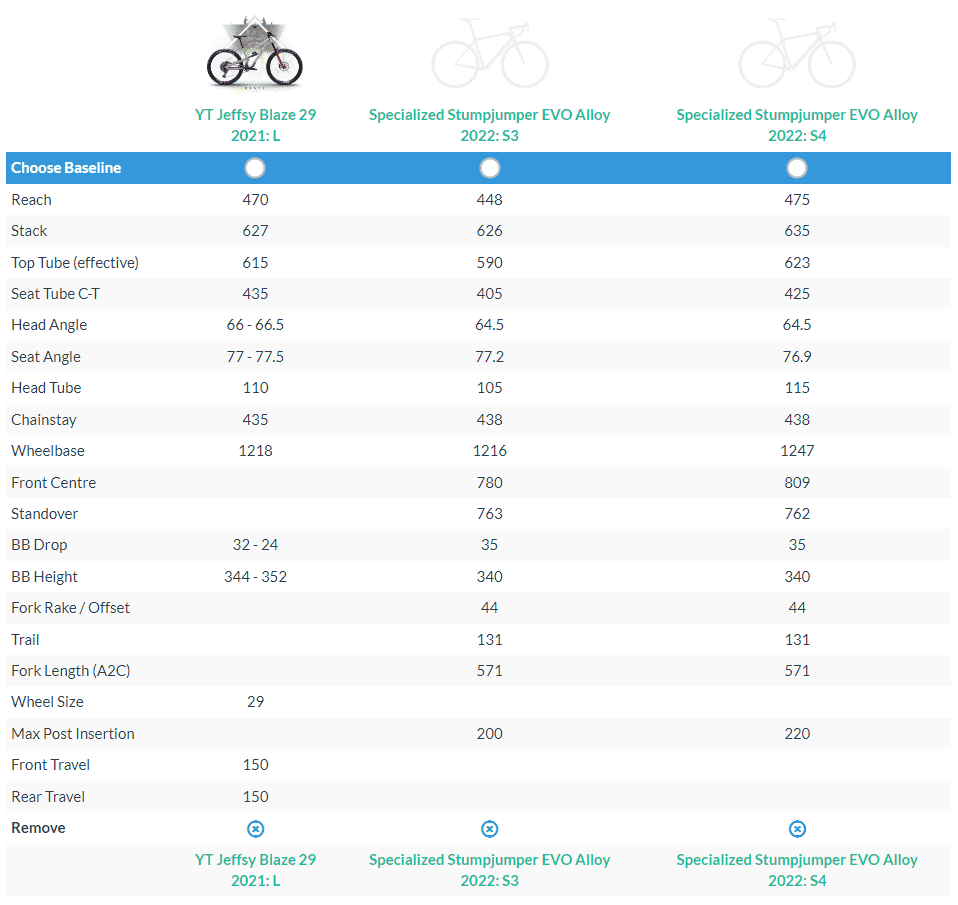The width and height of the screenshot is (958, 905).
Task: Click BB drop value 32 - 24
Action: (255, 545)
